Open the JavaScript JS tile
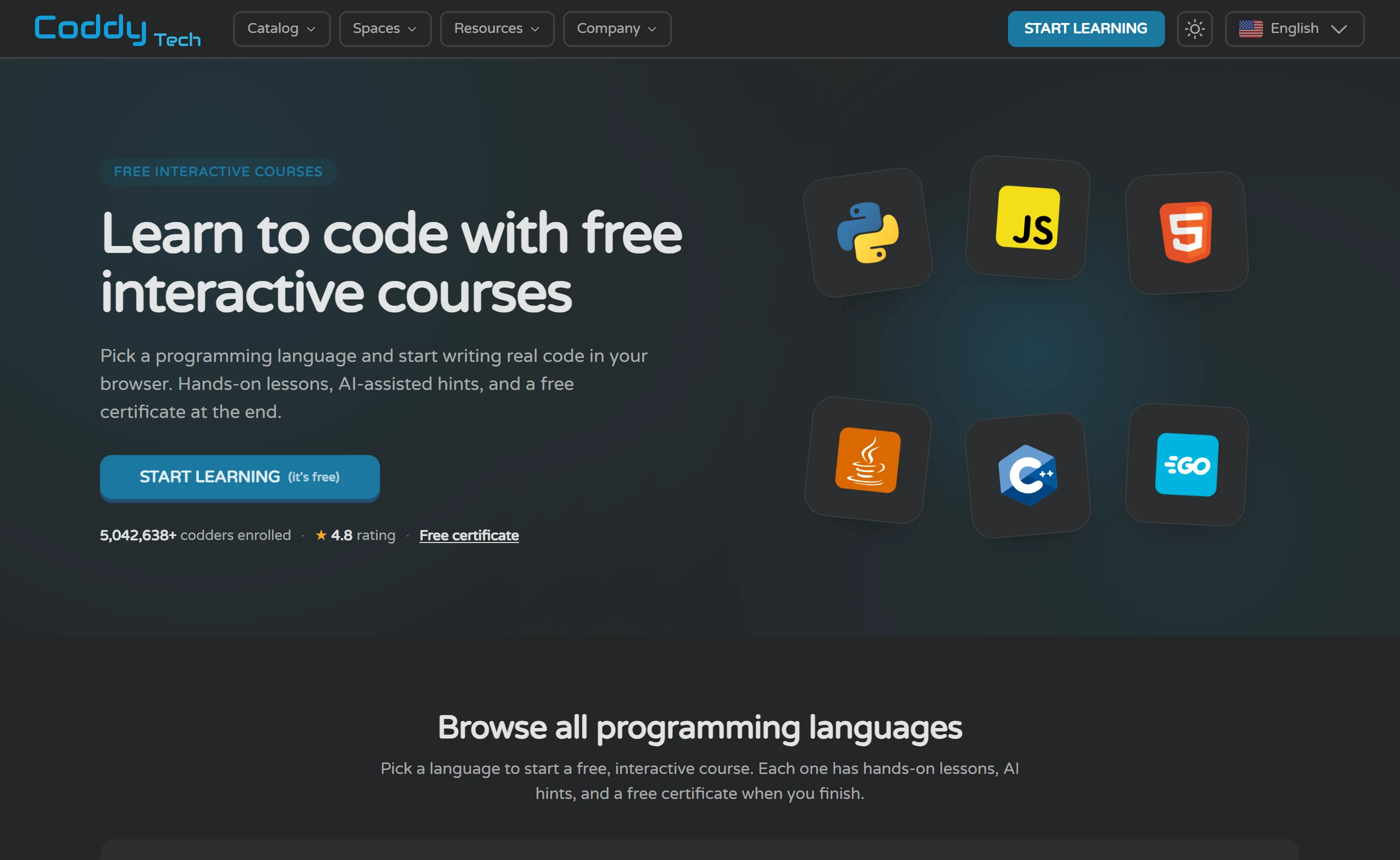Viewport: 1400px width, 860px height. click(1028, 218)
